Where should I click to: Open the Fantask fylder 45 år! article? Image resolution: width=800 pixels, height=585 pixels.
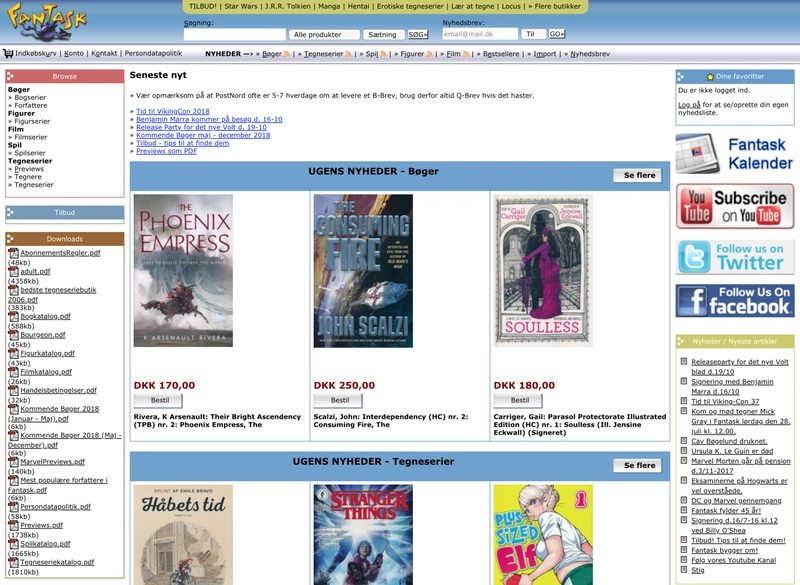point(726,511)
